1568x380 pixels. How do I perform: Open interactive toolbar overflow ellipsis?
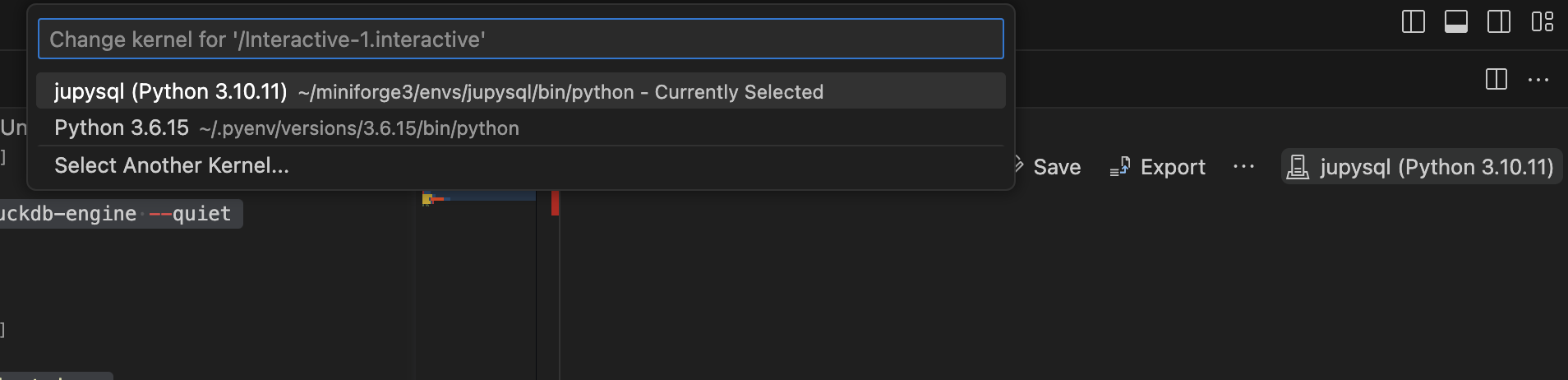click(x=1244, y=167)
